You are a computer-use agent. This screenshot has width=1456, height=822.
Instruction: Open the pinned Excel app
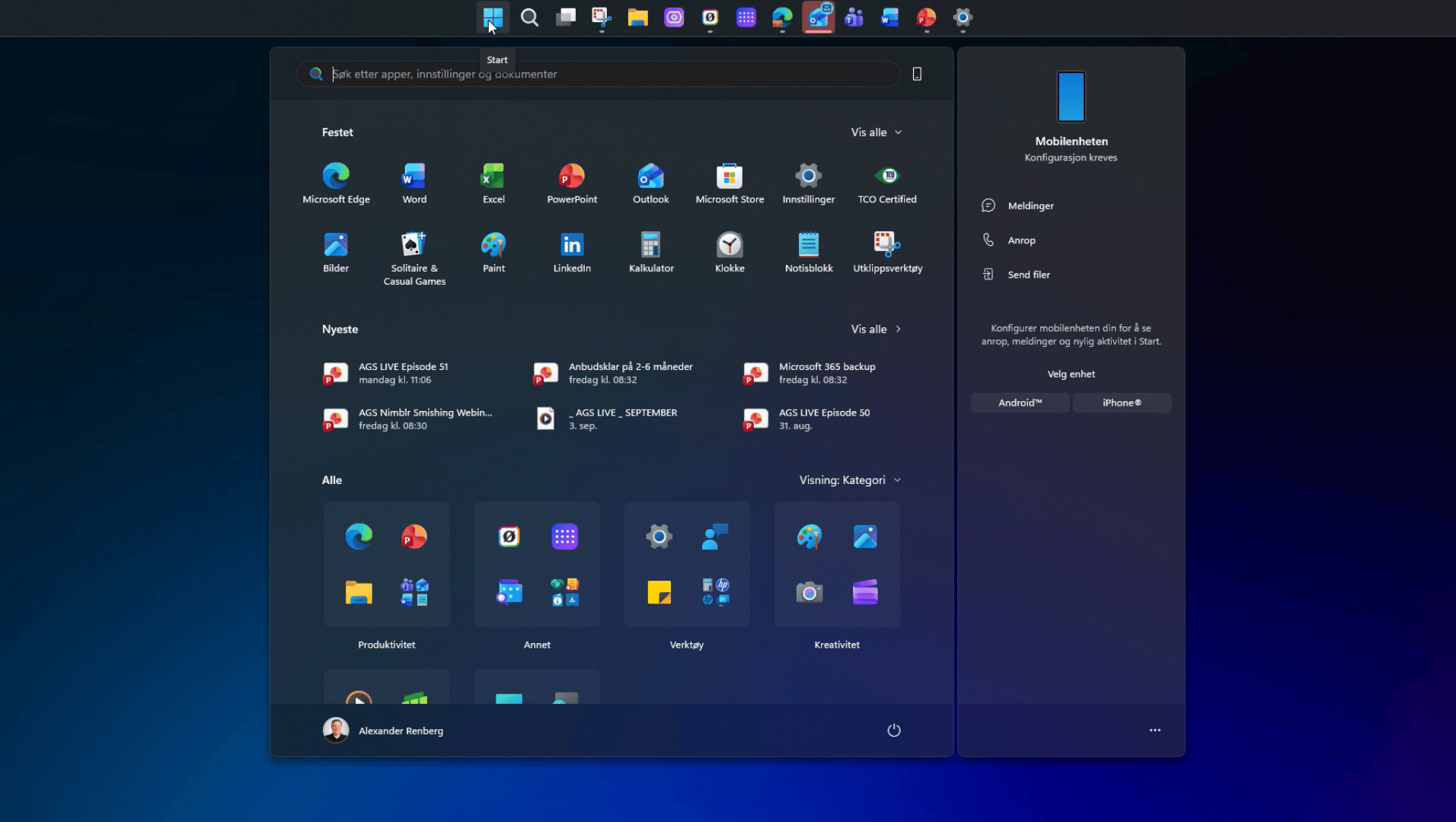point(493,183)
